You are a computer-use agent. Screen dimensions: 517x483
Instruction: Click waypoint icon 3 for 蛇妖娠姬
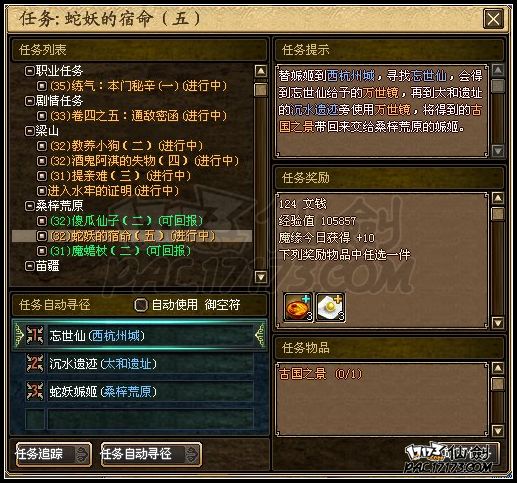35,391
